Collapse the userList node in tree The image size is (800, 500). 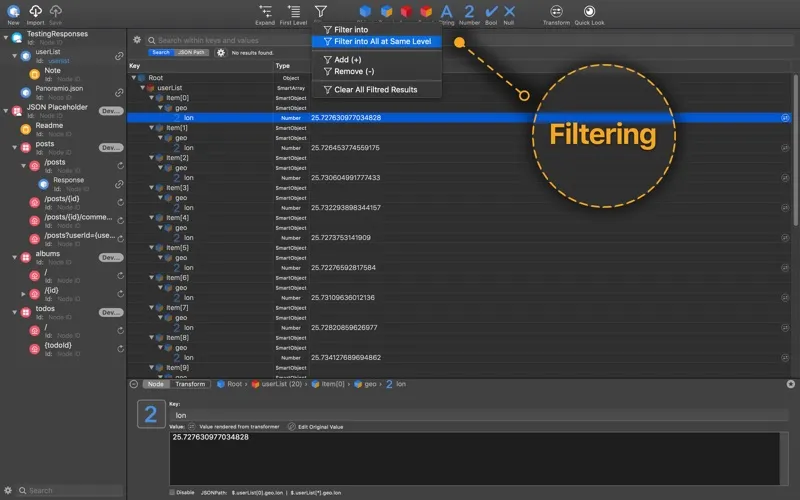tap(142, 88)
